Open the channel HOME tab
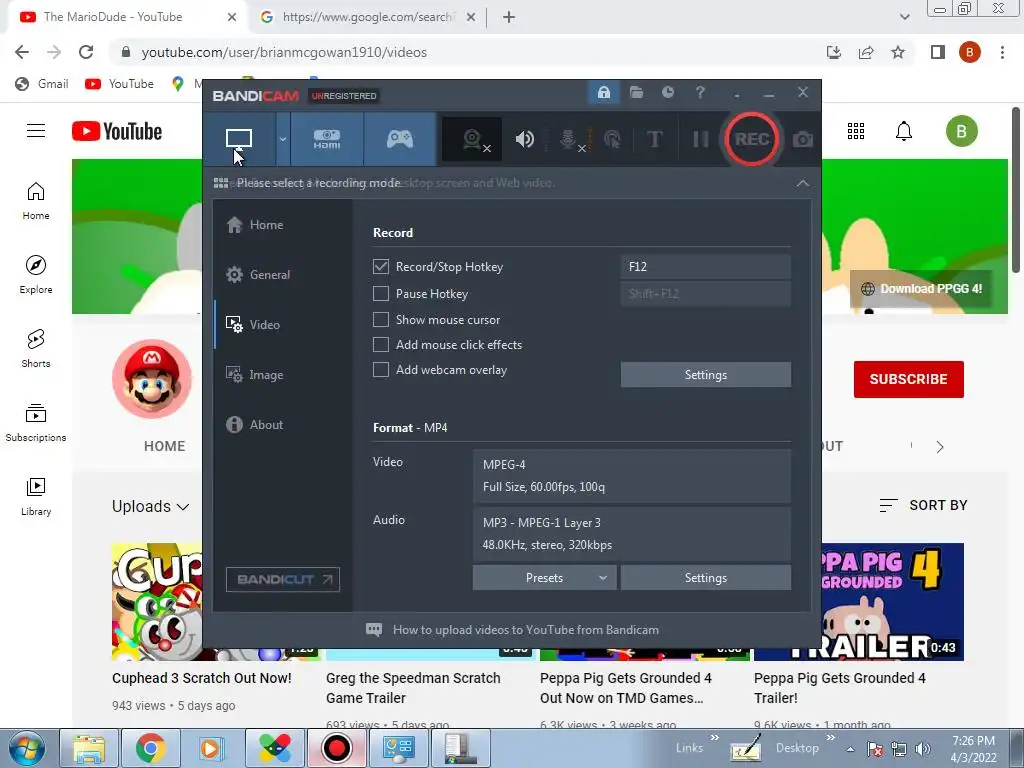The image size is (1024, 768). click(165, 446)
